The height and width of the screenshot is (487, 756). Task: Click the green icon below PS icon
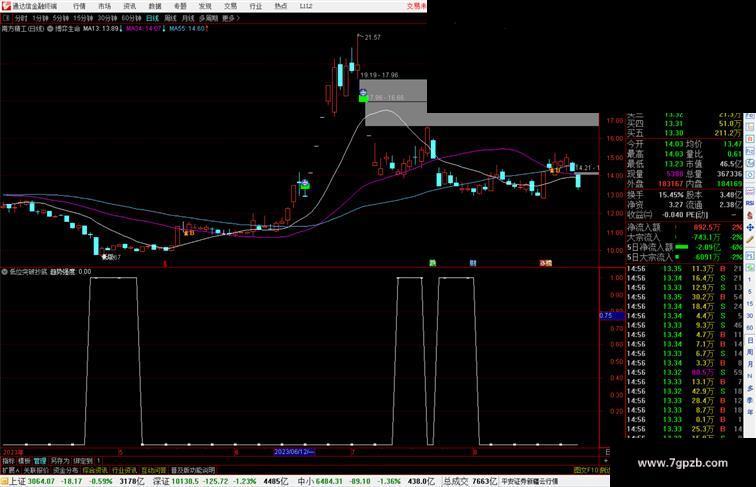click(750, 267)
